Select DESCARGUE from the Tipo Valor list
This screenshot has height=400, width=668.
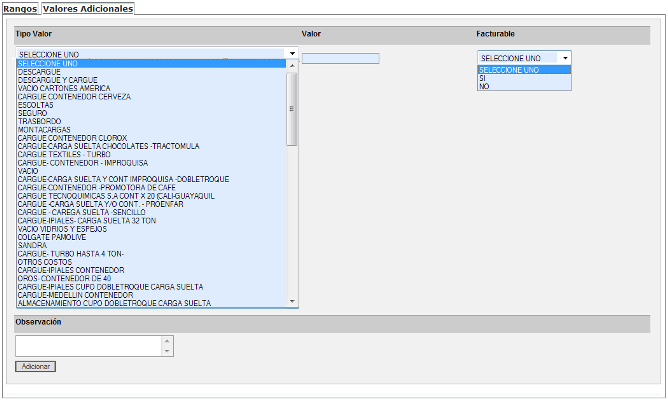pos(40,71)
